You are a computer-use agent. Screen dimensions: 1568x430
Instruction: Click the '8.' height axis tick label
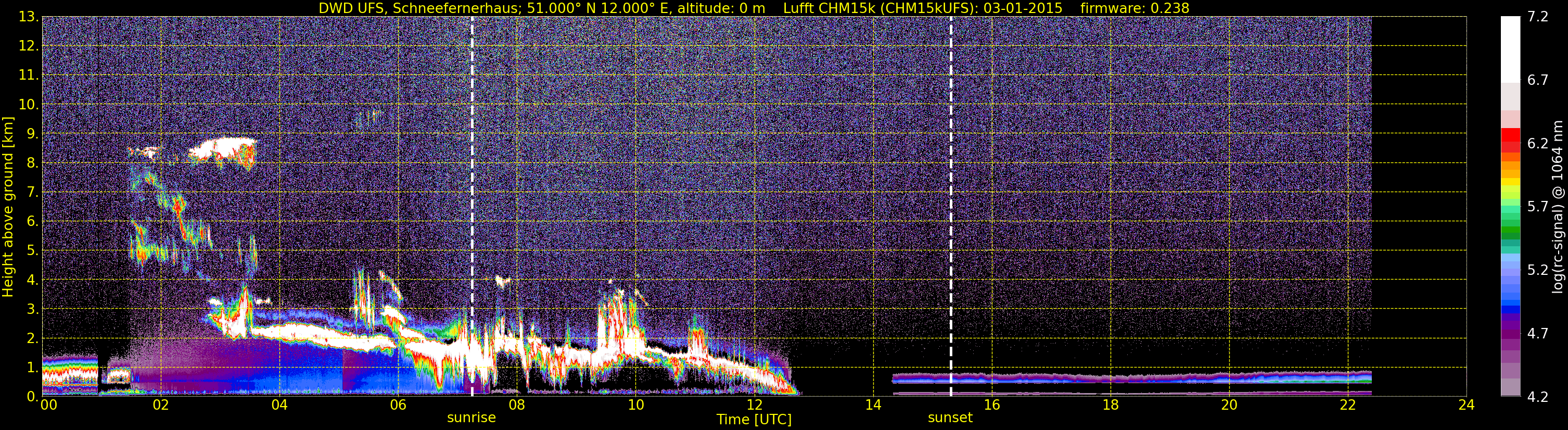click(x=32, y=163)
